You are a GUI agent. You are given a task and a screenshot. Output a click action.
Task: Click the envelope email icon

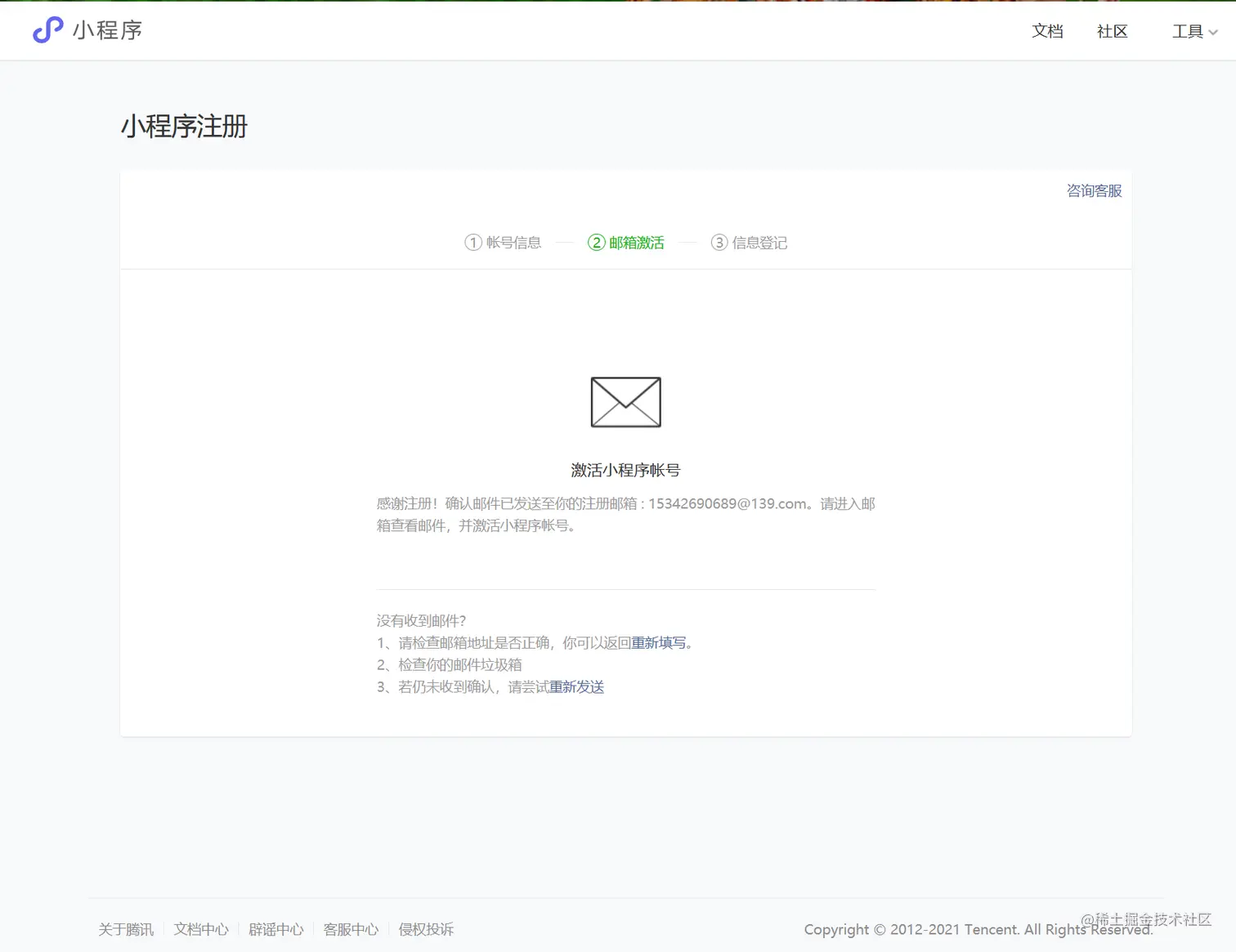(625, 402)
